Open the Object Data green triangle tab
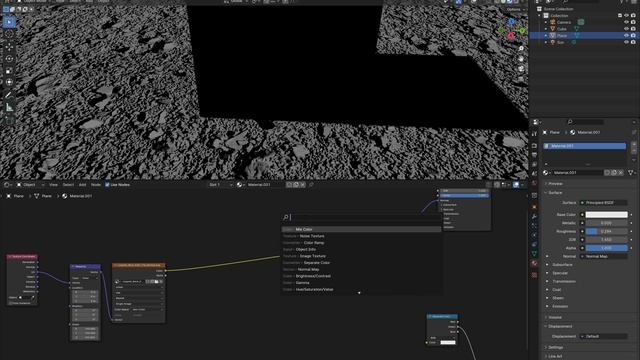This screenshot has width=640, height=360. coord(534,254)
